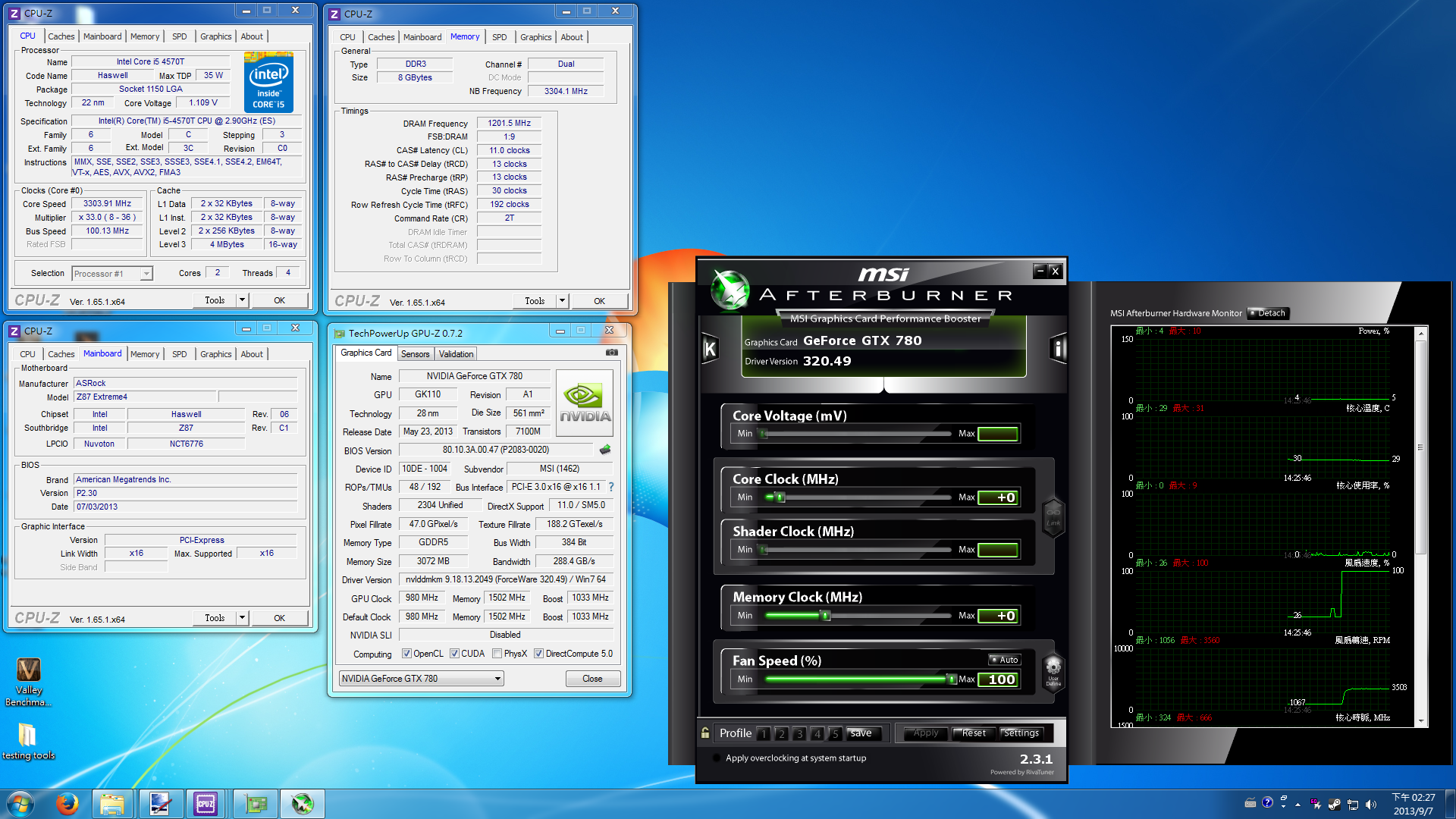
Task: Click the Memory Clock slider handle
Action: coord(826,616)
